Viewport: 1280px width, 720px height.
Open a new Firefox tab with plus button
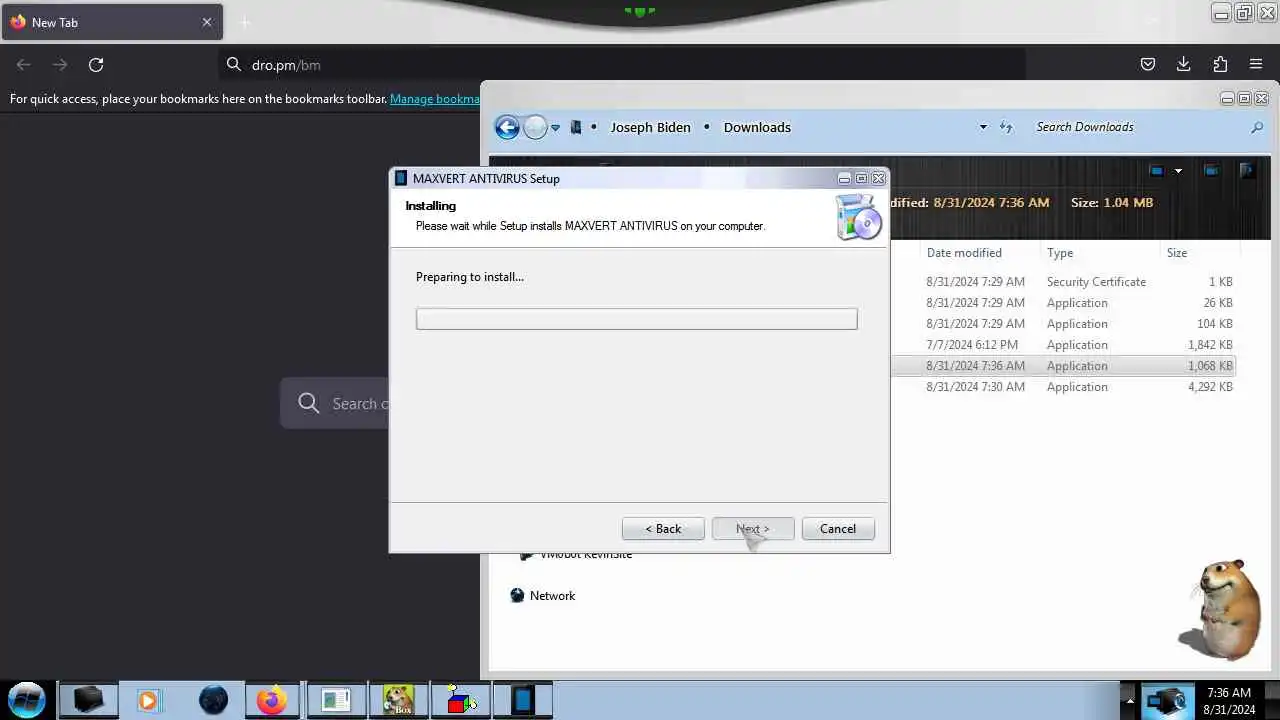point(245,22)
